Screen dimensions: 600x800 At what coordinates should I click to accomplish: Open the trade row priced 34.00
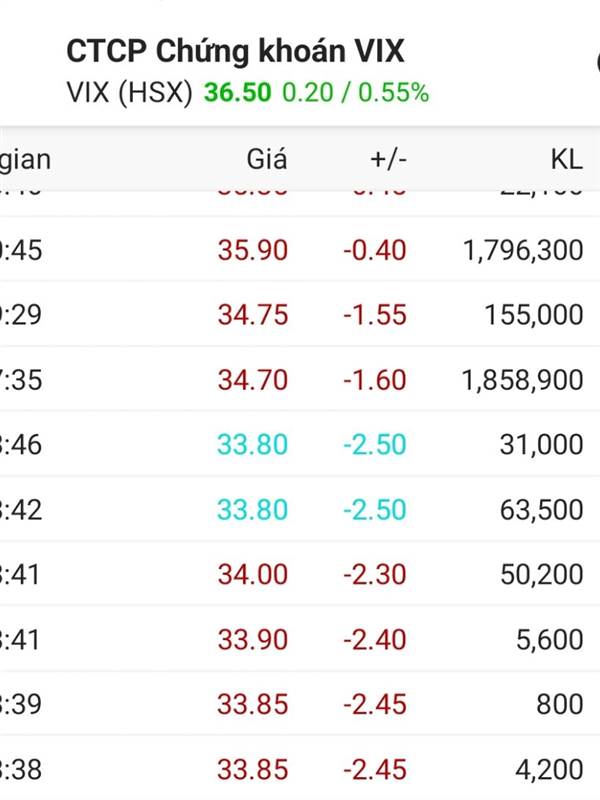point(300,574)
